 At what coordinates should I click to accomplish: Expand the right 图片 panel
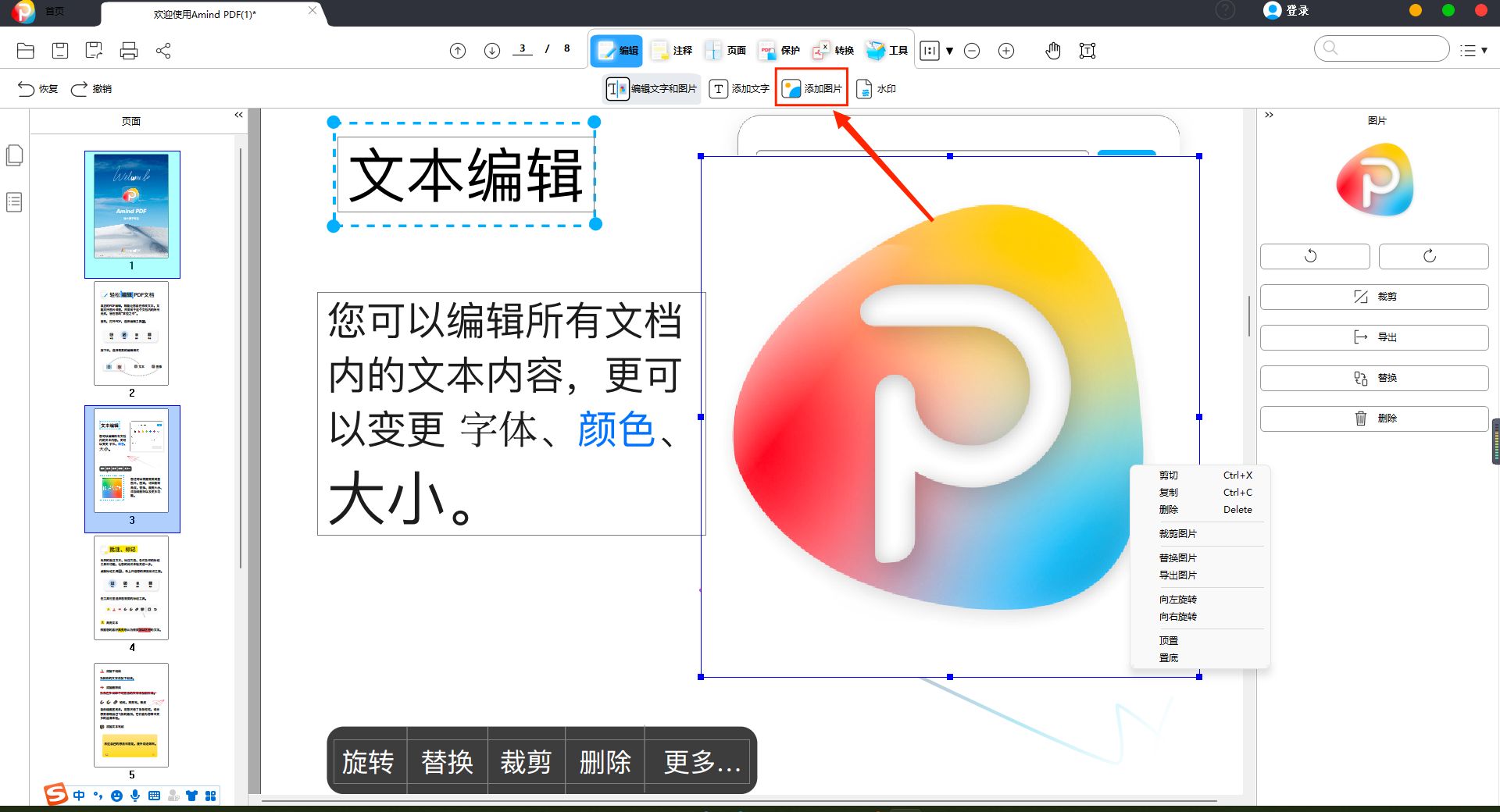(x=1268, y=115)
